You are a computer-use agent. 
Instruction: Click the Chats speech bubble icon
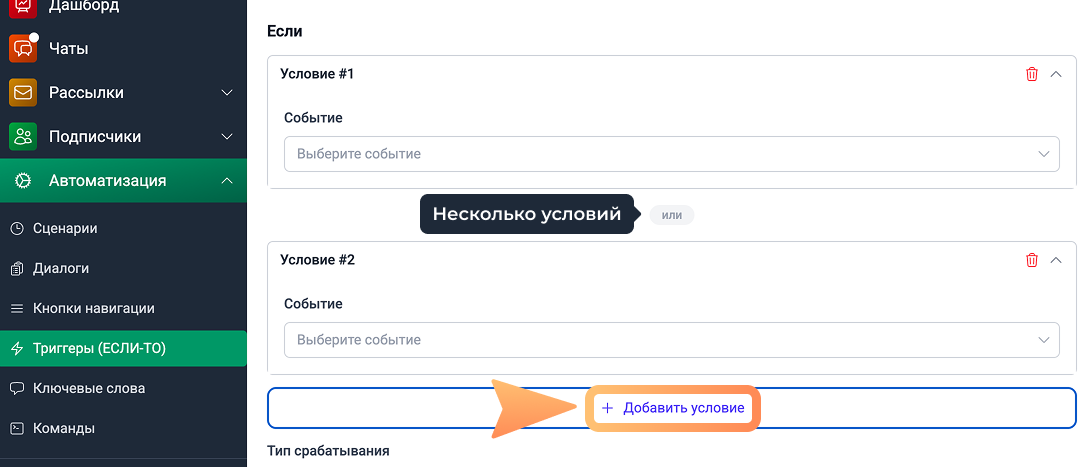[23, 49]
